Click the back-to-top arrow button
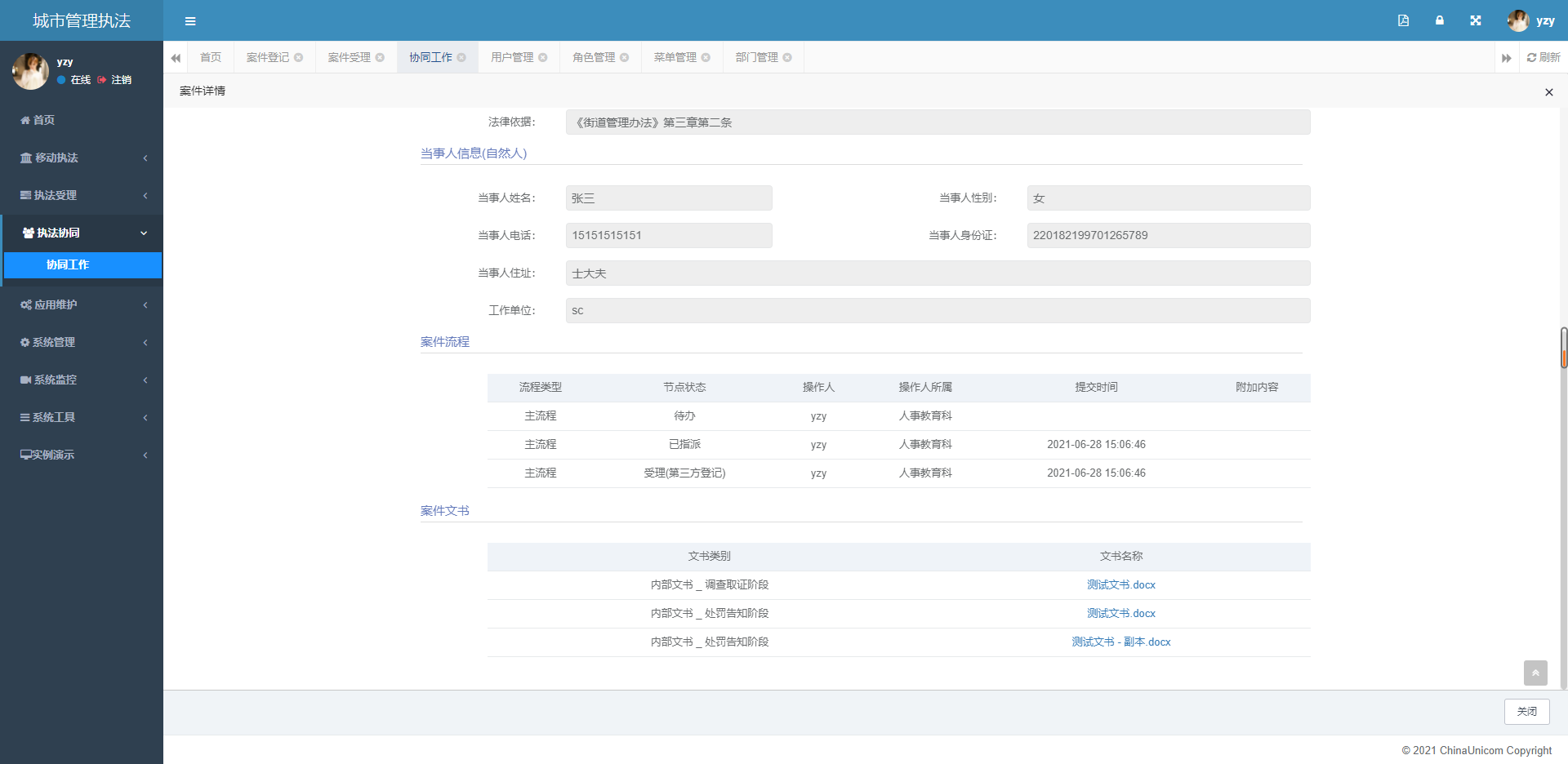This screenshot has width=1568, height=764. 1535,673
